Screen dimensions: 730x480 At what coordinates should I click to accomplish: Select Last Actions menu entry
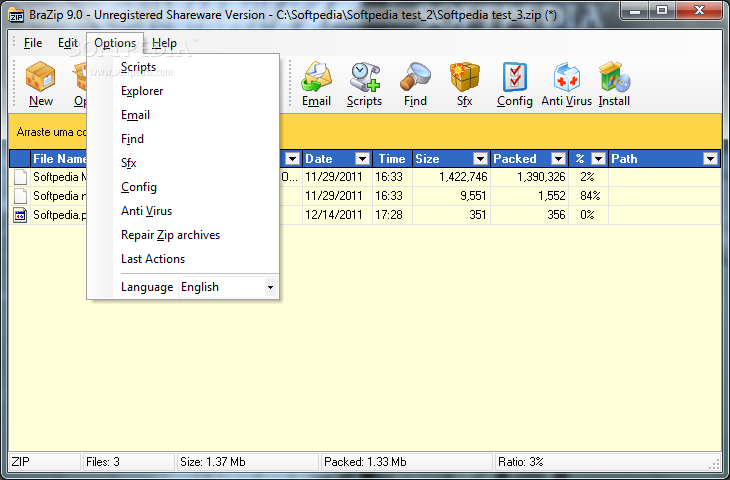tap(153, 259)
